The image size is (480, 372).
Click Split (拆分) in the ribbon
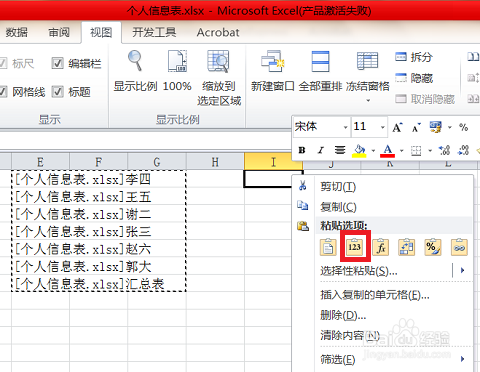pyautogui.click(x=414, y=57)
